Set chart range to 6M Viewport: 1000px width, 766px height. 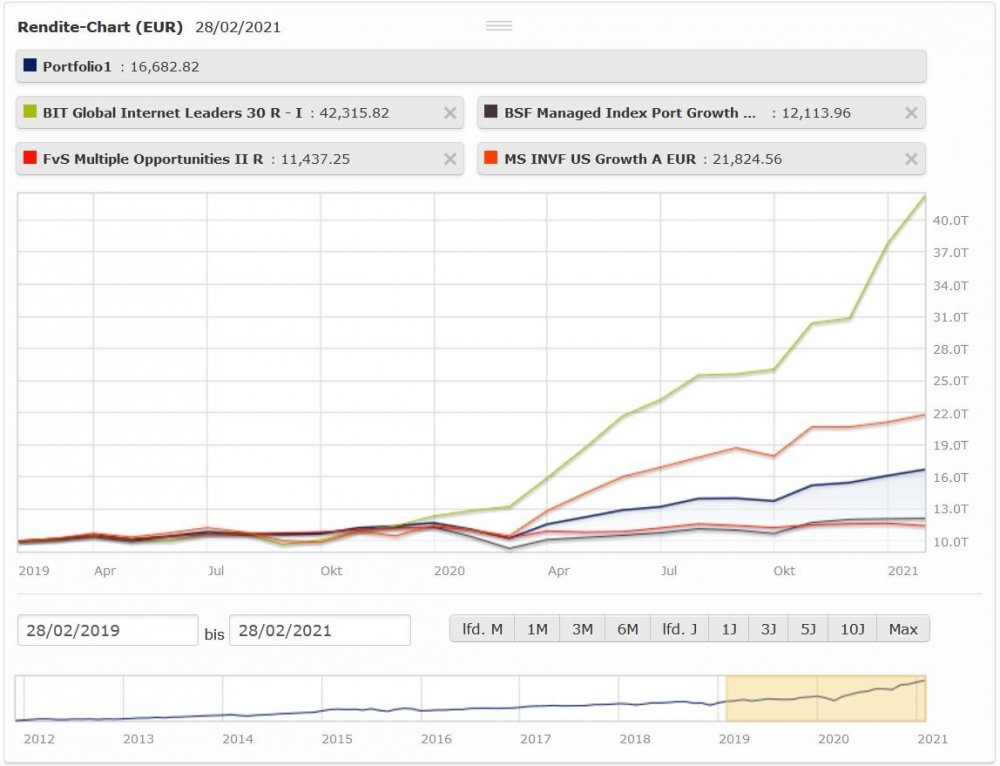point(628,629)
